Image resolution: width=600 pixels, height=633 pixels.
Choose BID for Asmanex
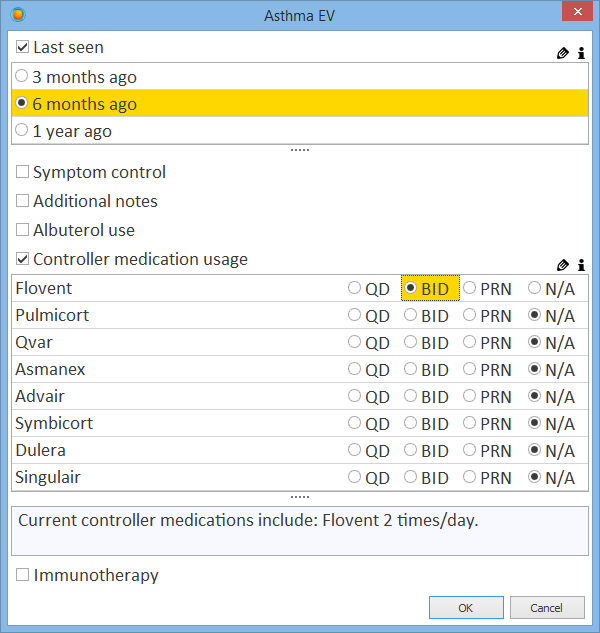pyautogui.click(x=410, y=369)
